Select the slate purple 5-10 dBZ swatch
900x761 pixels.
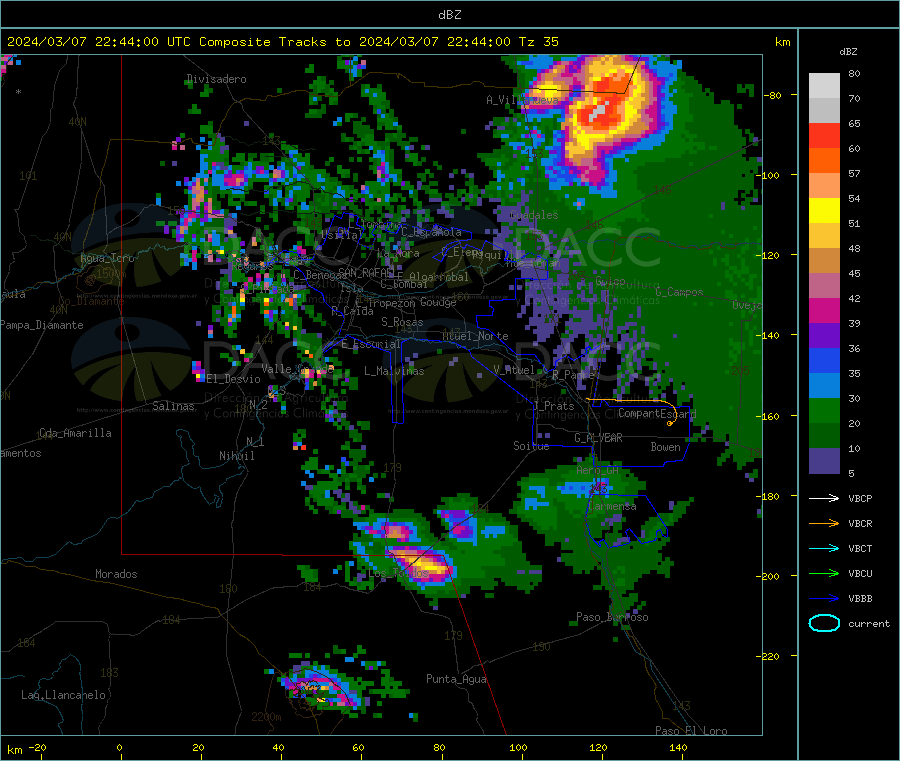pos(824,461)
